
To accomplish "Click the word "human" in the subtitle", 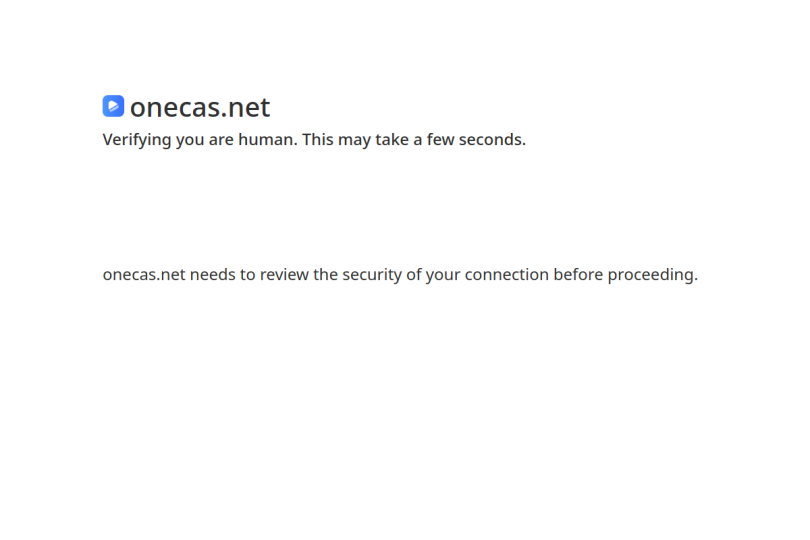I will (266, 140).
